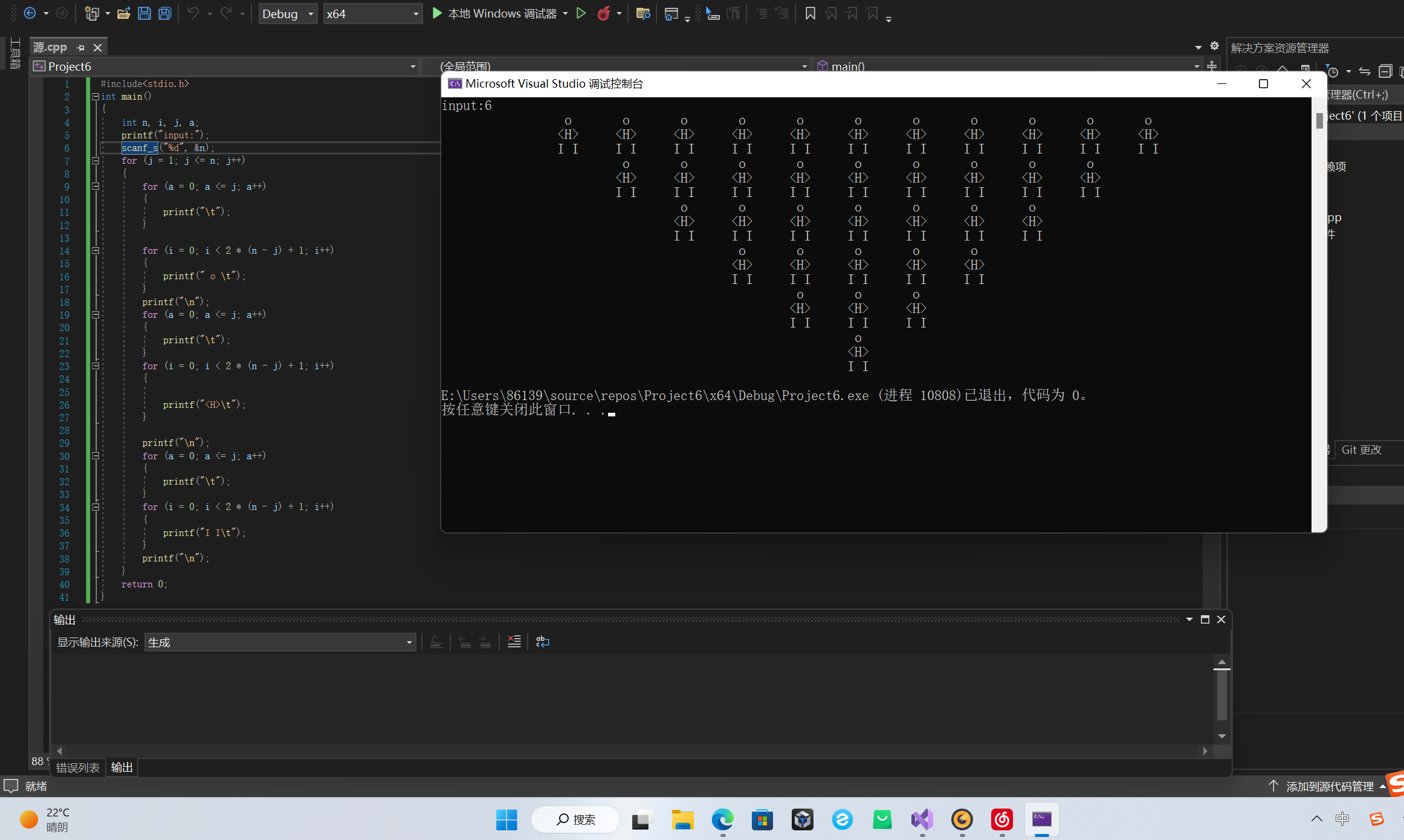
Task: Select the Git 更改 tab
Action: 1361,450
